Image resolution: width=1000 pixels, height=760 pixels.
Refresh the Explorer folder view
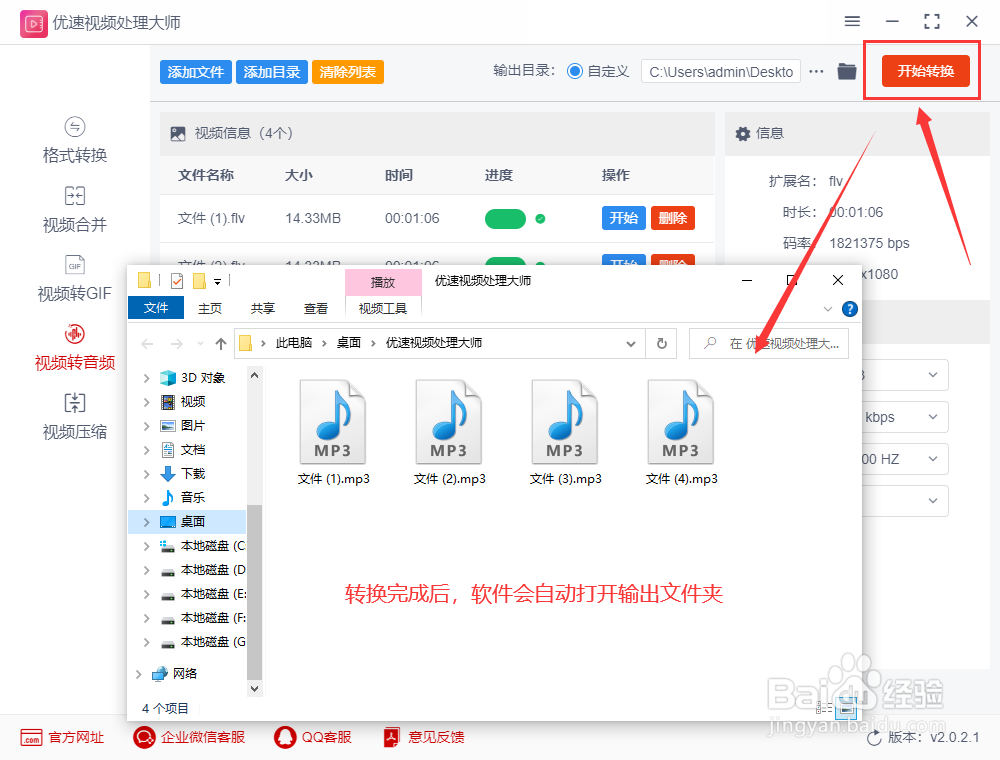point(662,344)
